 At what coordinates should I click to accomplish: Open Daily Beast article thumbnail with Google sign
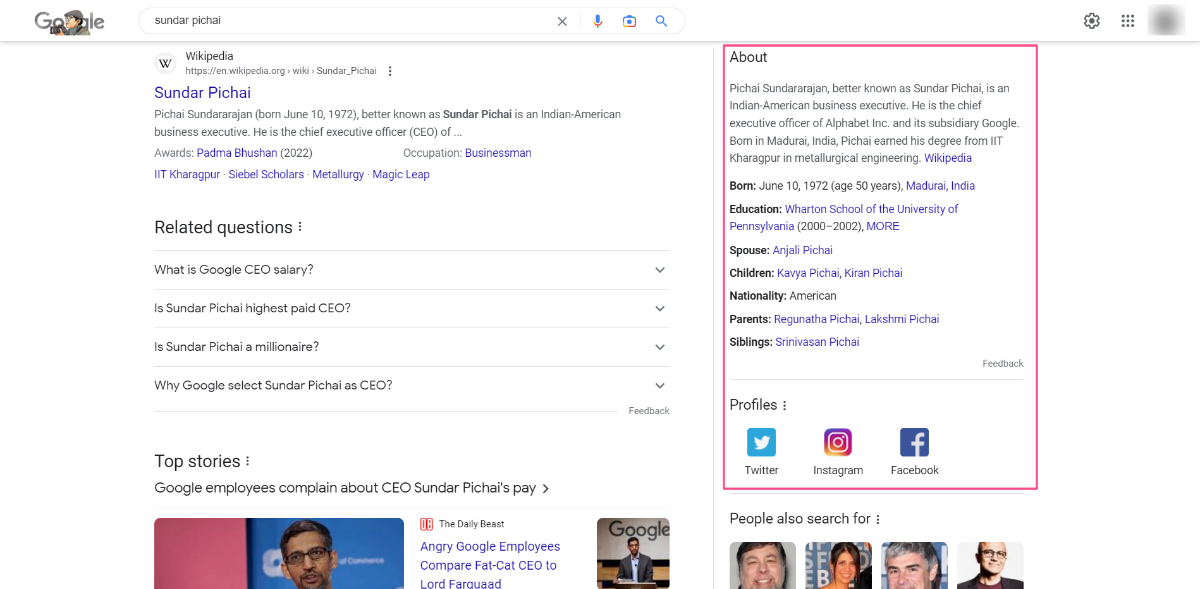pyautogui.click(x=633, y=553)
